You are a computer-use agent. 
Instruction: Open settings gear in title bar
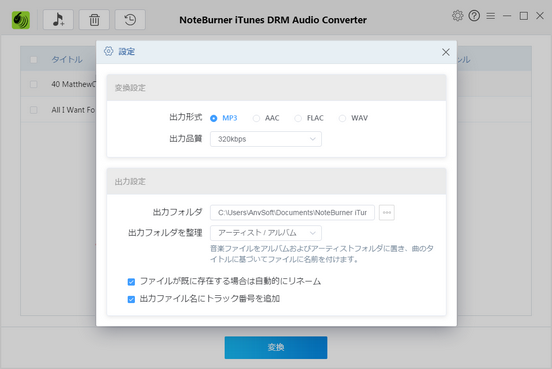457,16
